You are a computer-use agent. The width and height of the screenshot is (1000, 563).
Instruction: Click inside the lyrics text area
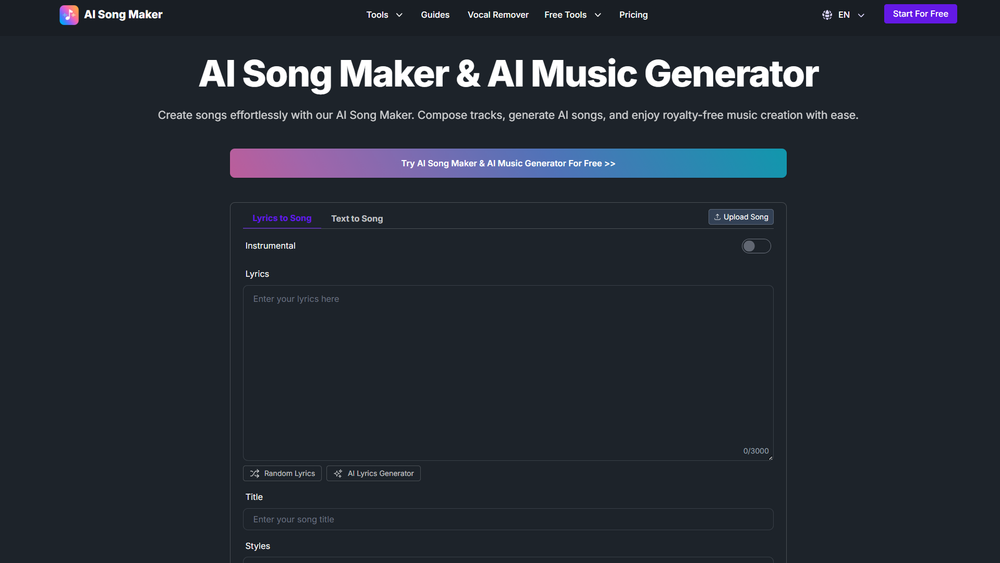508,373
